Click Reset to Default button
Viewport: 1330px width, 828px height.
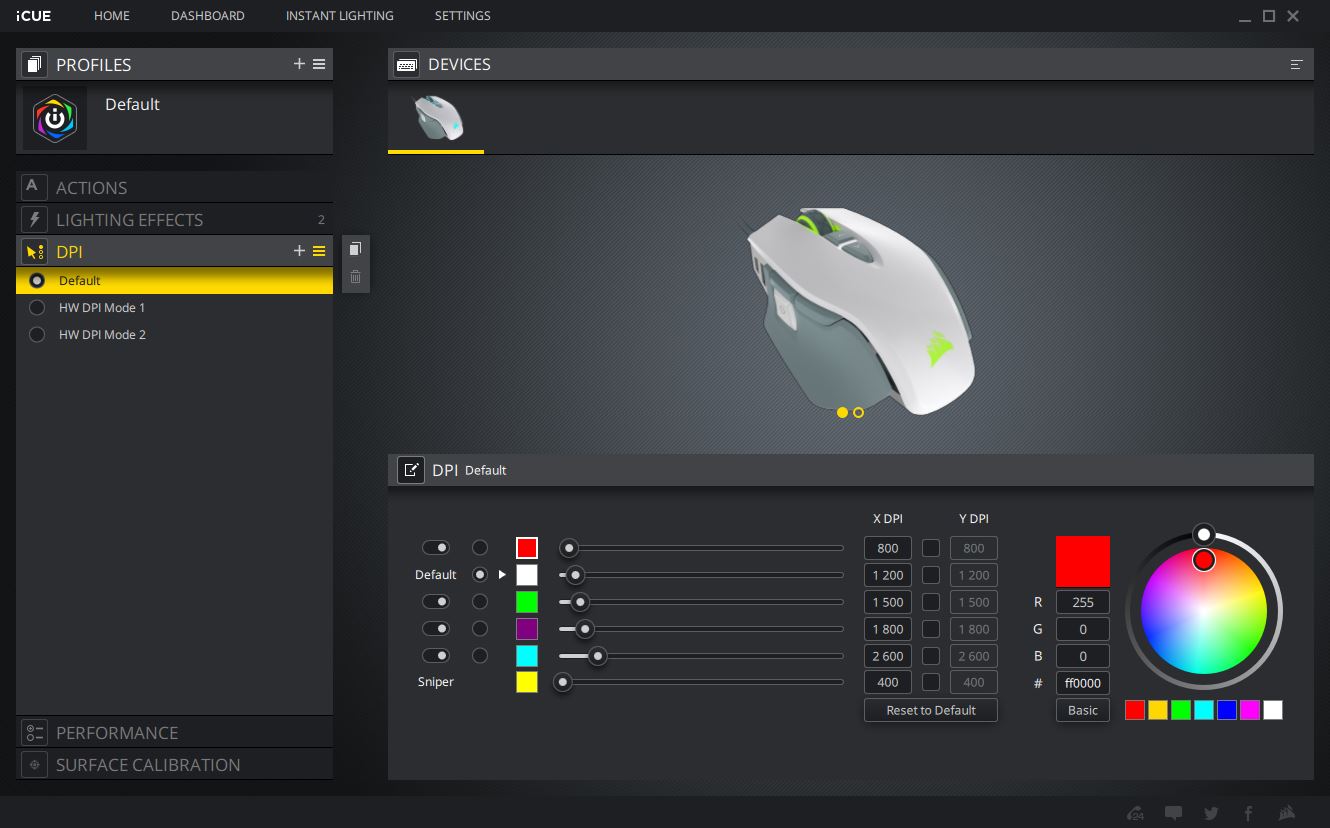(x=931, y=710)
